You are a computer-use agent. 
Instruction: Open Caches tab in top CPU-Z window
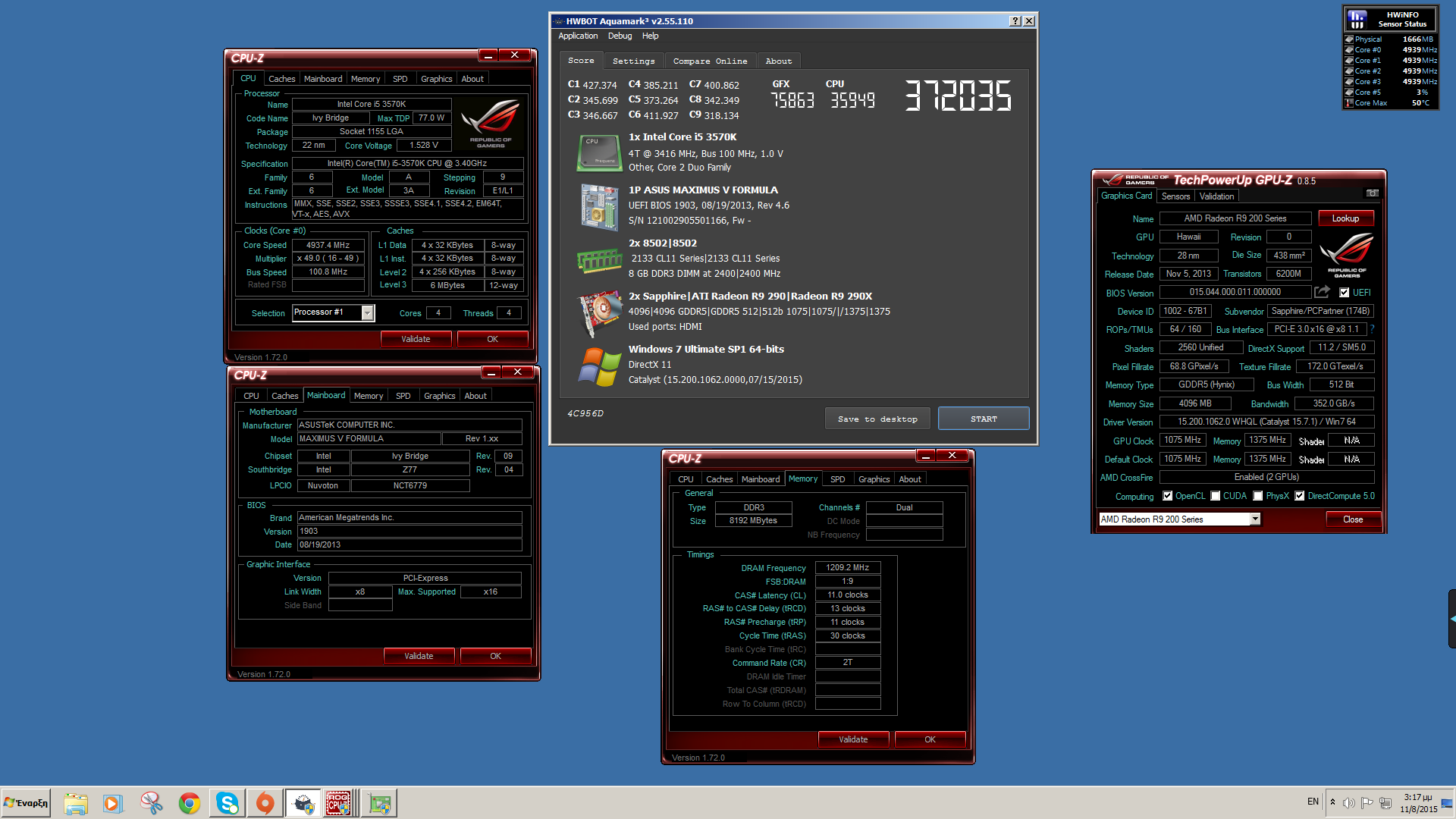pyautogui.click(x=281, y=79)
